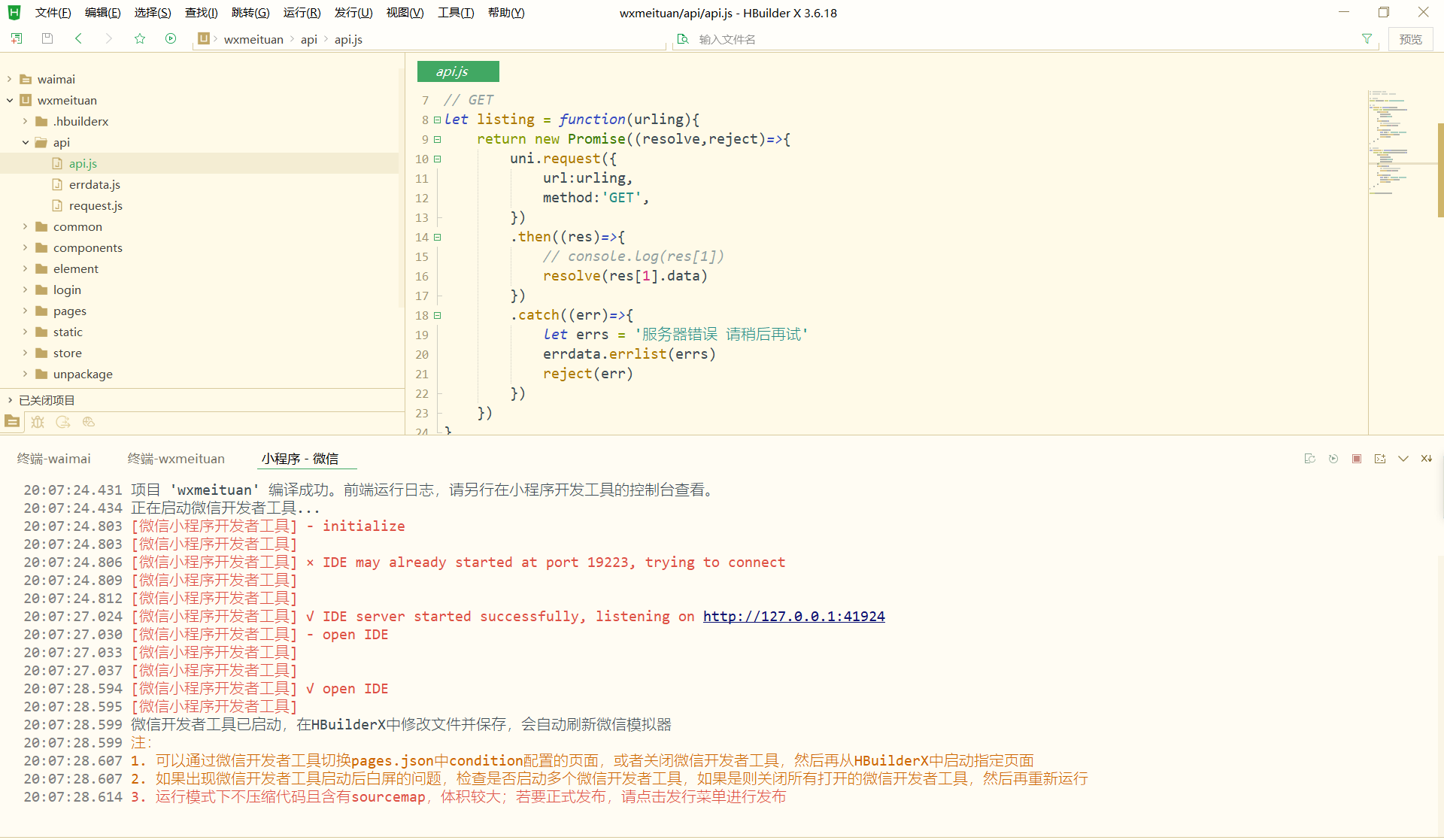Open errdata.js in the file tree
This screenshot has width=1444, height=840.
95,184
